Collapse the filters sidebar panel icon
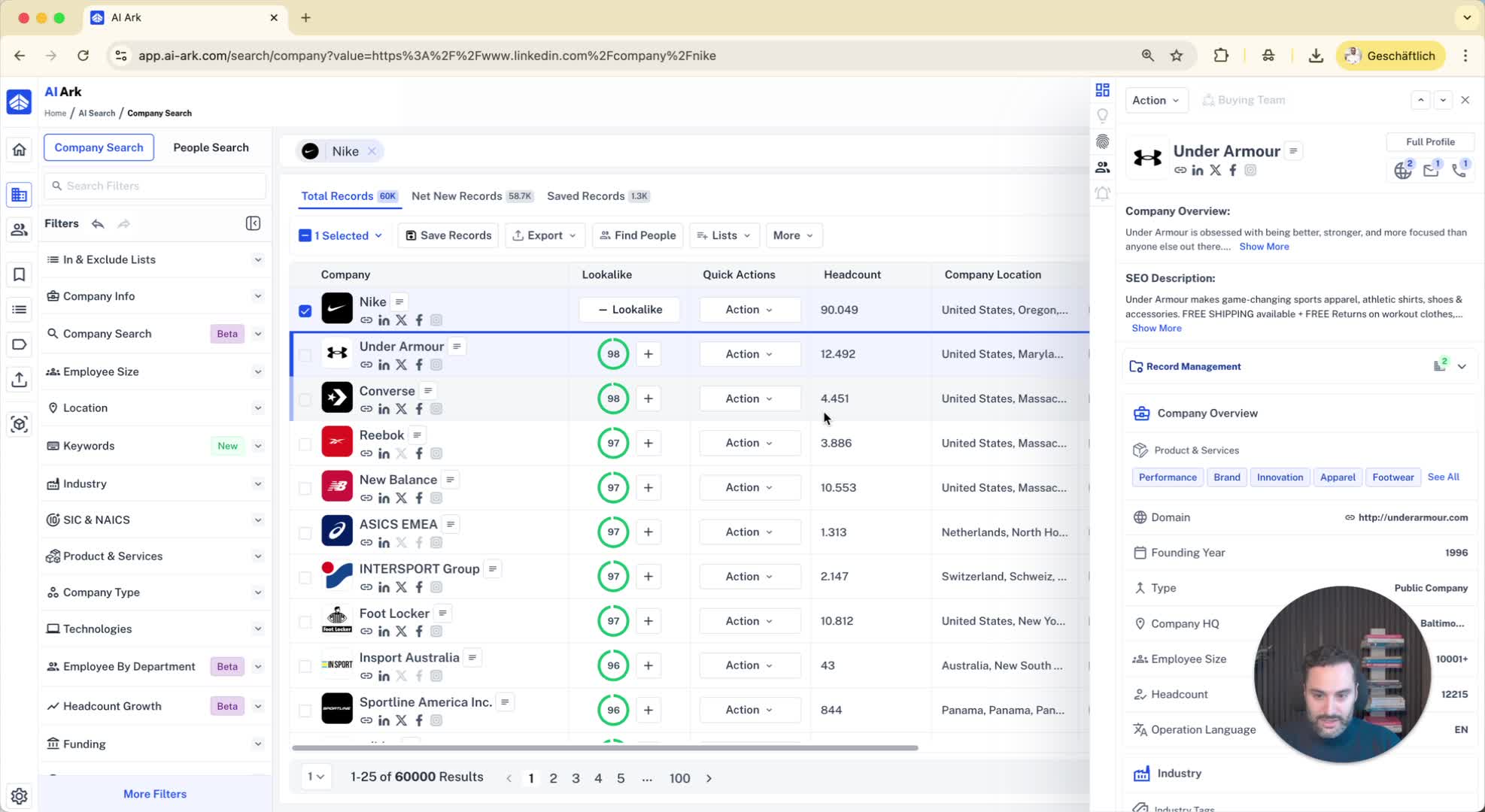The width and height of the screenshot is (1485, 812). (x=253, y=223)
